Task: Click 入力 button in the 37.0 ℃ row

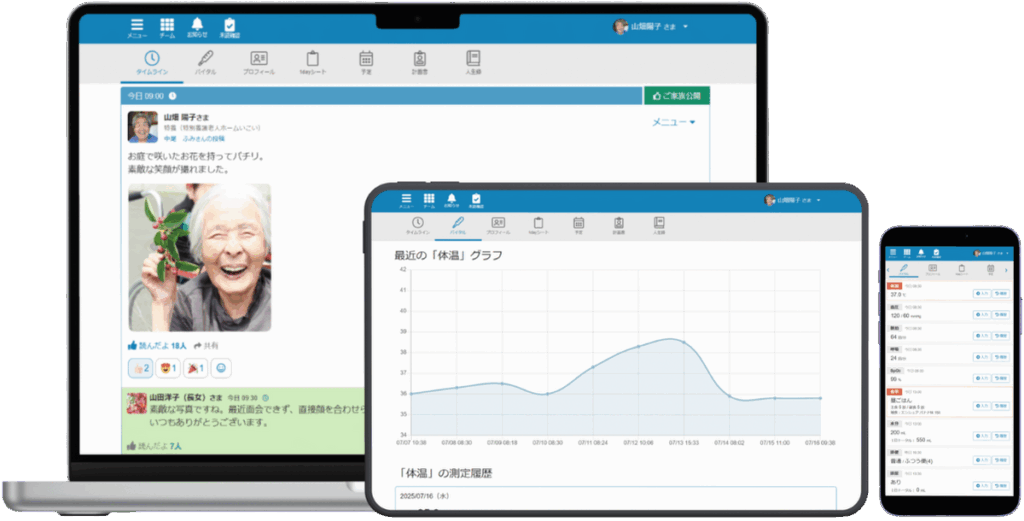Action: coord(982,294)
